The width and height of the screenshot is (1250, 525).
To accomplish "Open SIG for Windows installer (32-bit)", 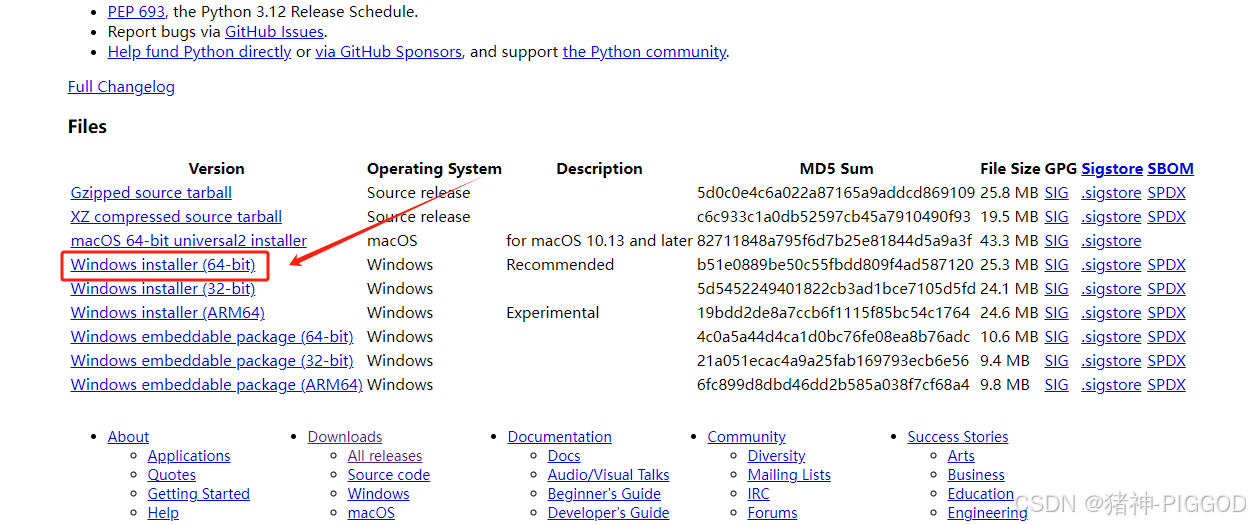I will (x=1056, y=289).
